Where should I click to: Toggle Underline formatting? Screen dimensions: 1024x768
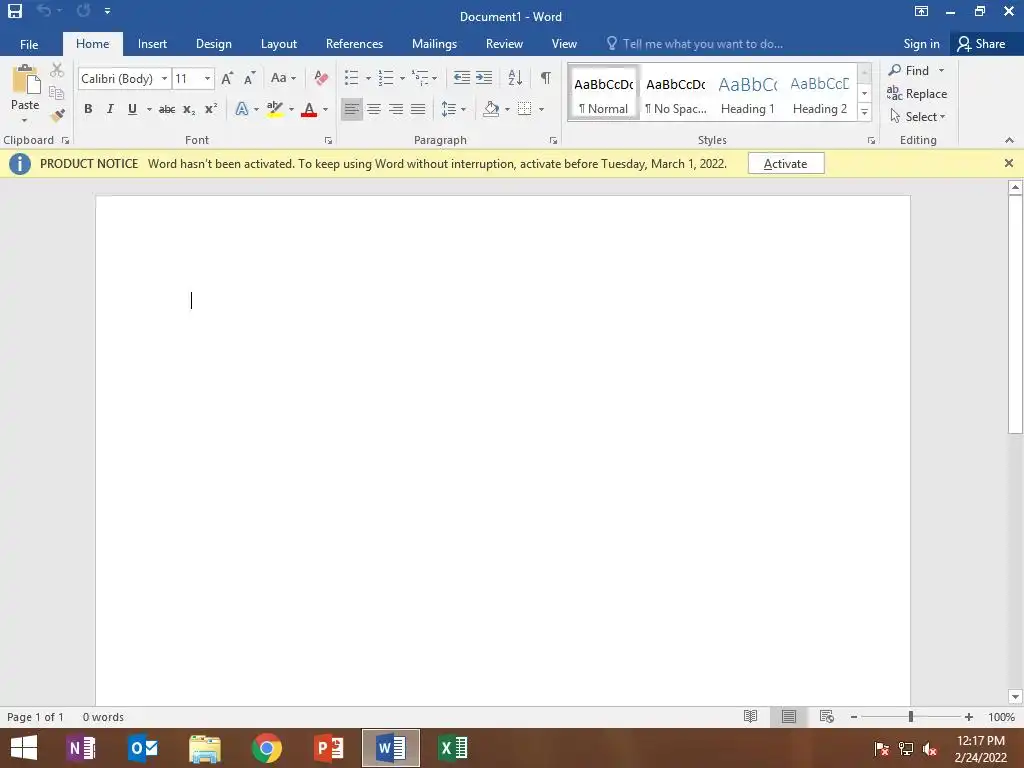(x=132, y=109)
